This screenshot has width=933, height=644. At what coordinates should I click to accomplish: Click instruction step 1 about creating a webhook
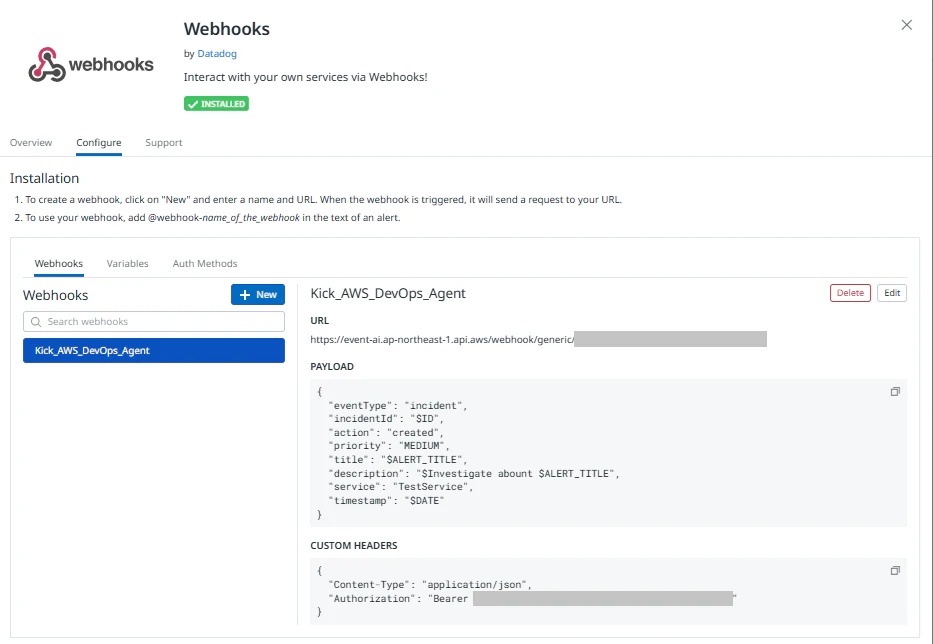coord(318,200)
